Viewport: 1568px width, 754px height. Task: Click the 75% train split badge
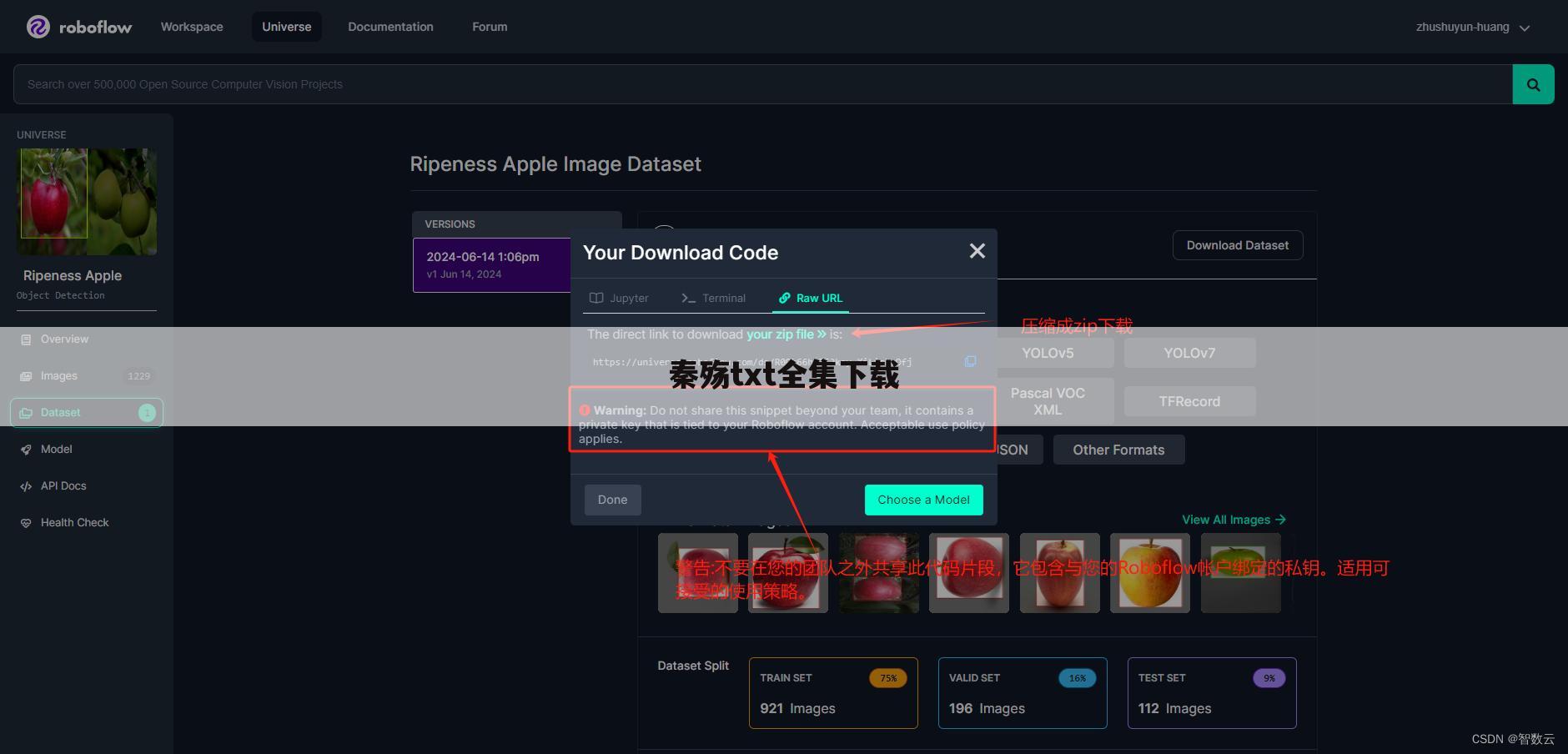[888, 678]
